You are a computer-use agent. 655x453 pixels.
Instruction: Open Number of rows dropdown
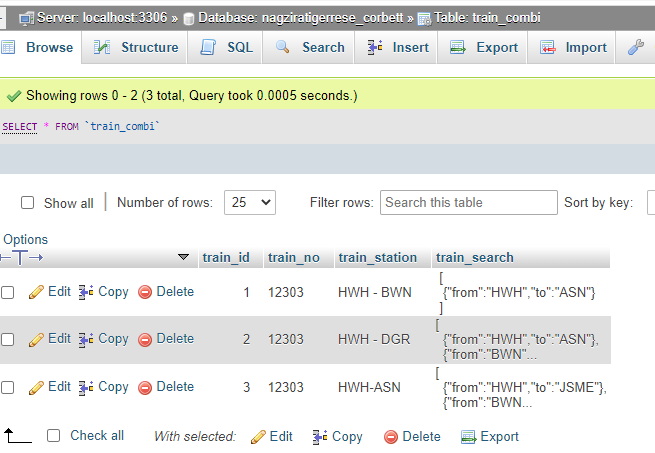pyautogui.click(x=250, y=202)
